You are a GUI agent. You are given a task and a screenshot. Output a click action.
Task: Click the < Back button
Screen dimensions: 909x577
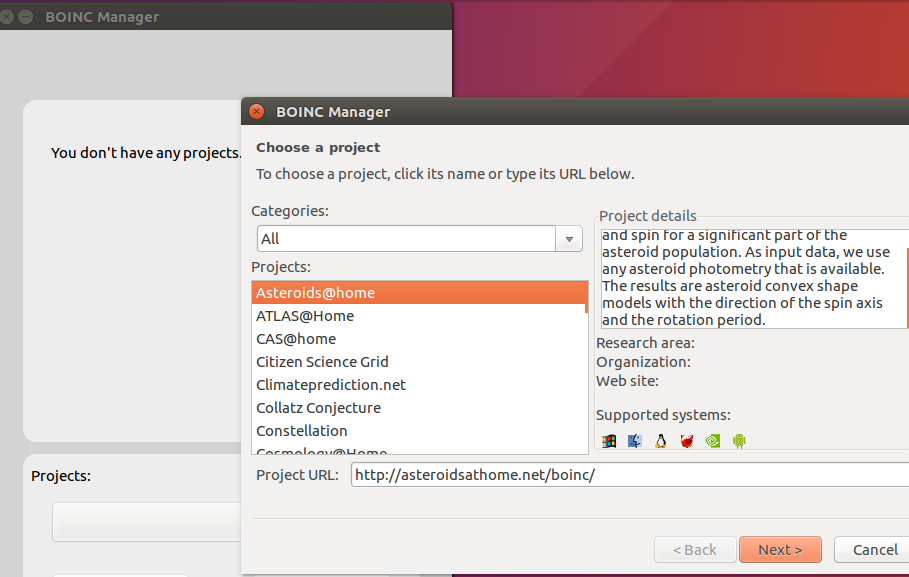[x=695, y=550]
